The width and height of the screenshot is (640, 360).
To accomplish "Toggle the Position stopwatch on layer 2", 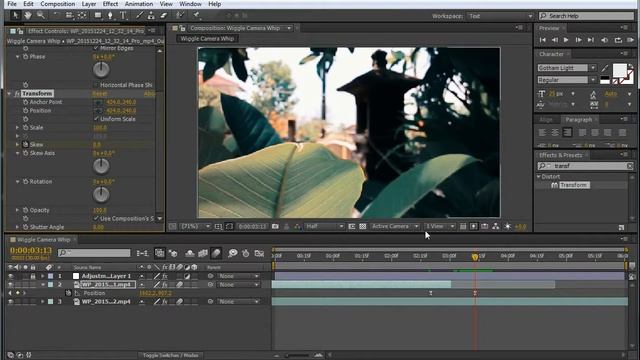I will (68, 293).
